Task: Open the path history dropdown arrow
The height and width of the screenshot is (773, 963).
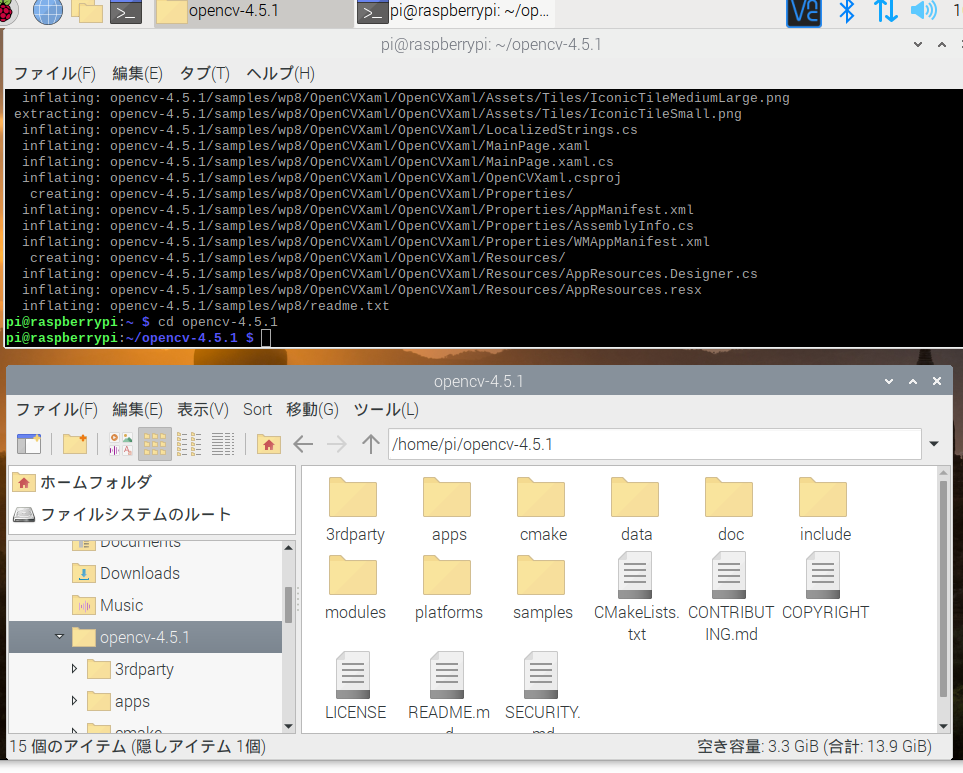Action: click(x=934, y=444)
